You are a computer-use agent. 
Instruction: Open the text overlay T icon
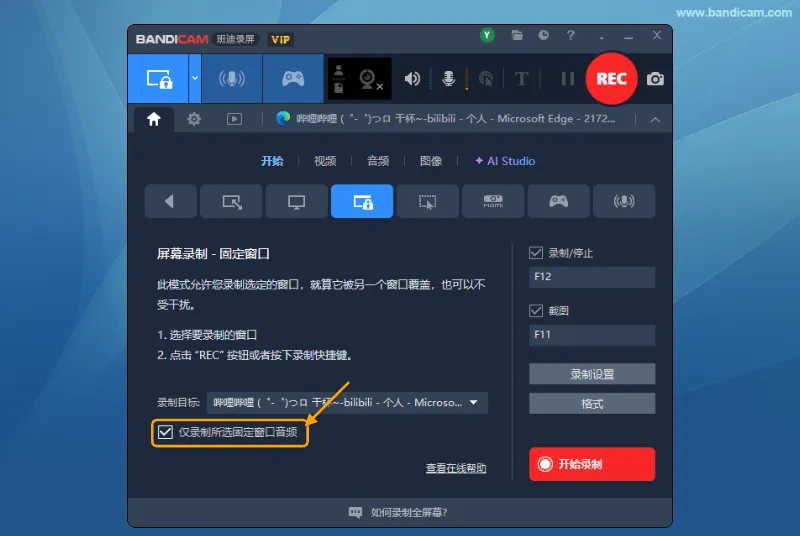521,79
